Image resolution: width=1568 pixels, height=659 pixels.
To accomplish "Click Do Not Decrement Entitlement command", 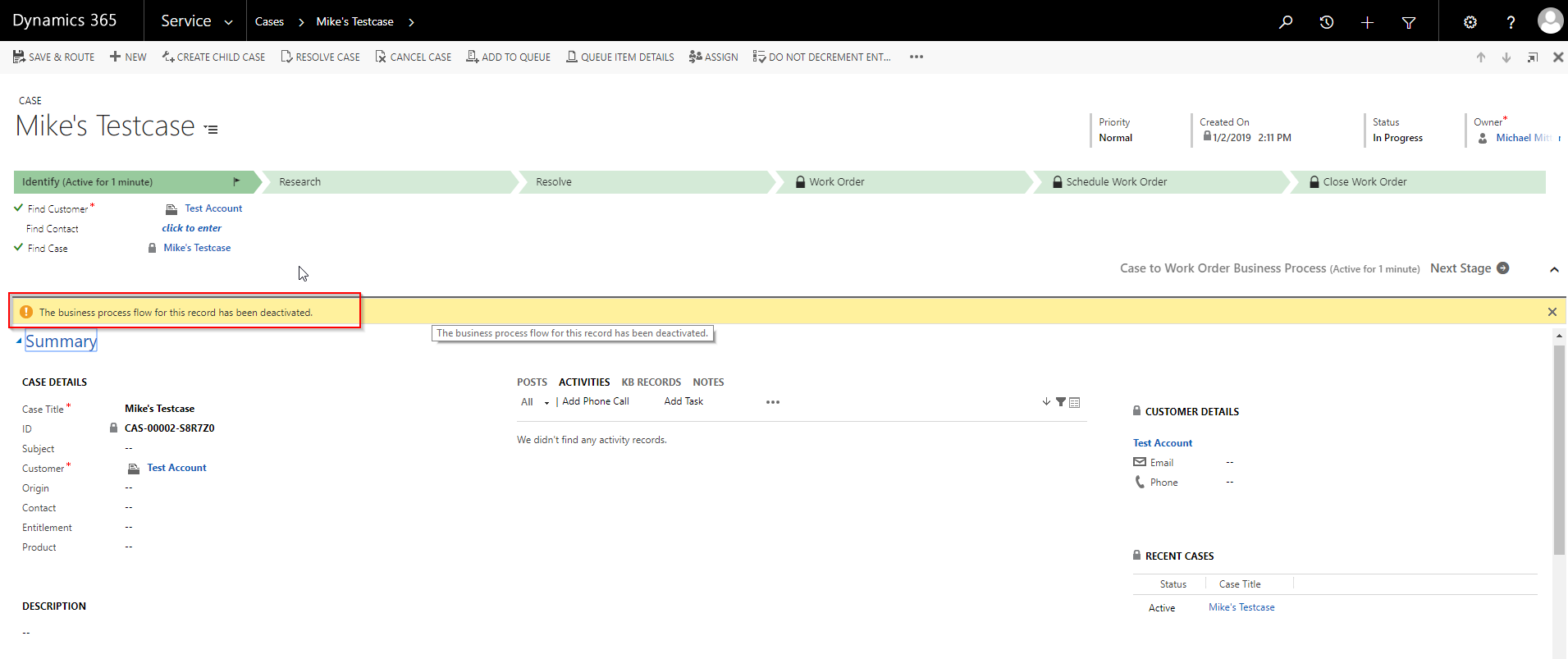I will click(x=821, y=57).
